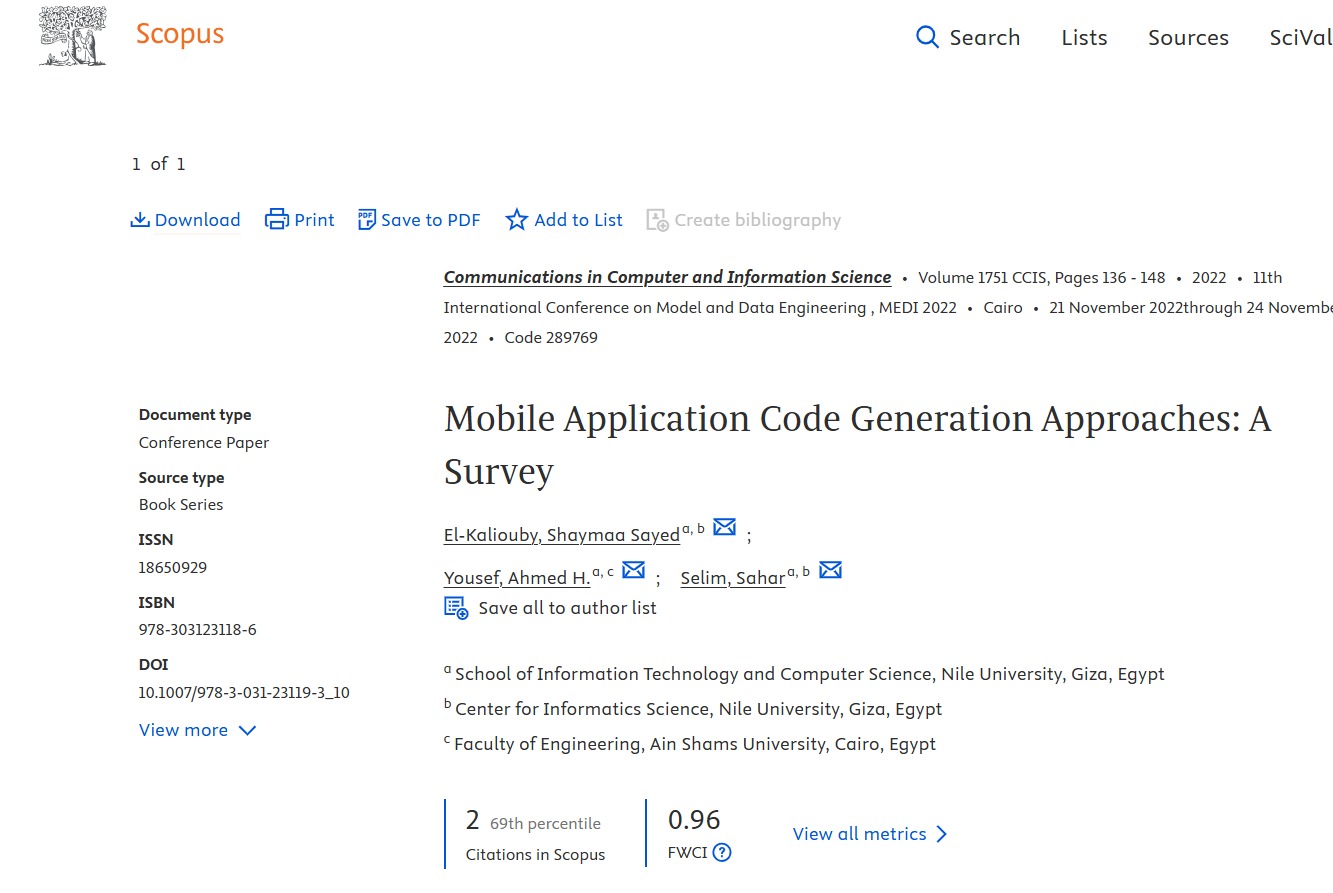This screenshot has width=1333, height=893.
Task: Expand View more document details
Action: tap(197, 730)
